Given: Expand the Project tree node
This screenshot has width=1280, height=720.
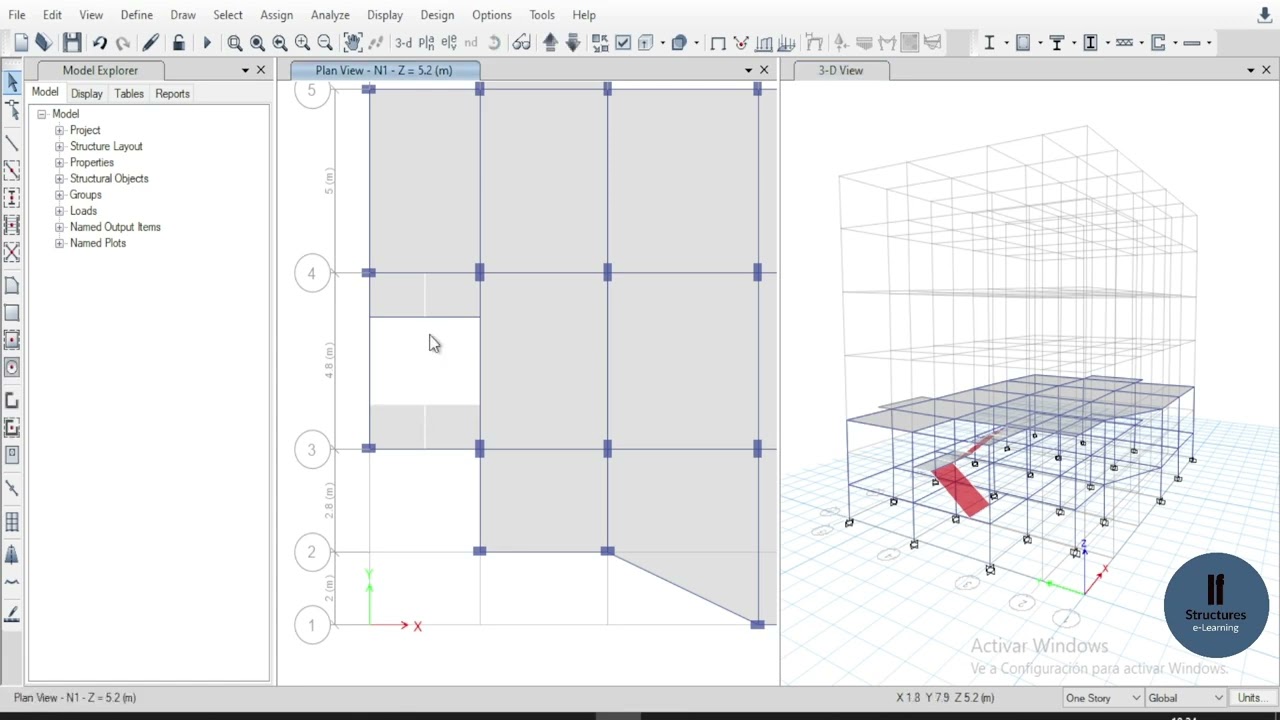Looking at the screenshot, I should pos(59,130).
